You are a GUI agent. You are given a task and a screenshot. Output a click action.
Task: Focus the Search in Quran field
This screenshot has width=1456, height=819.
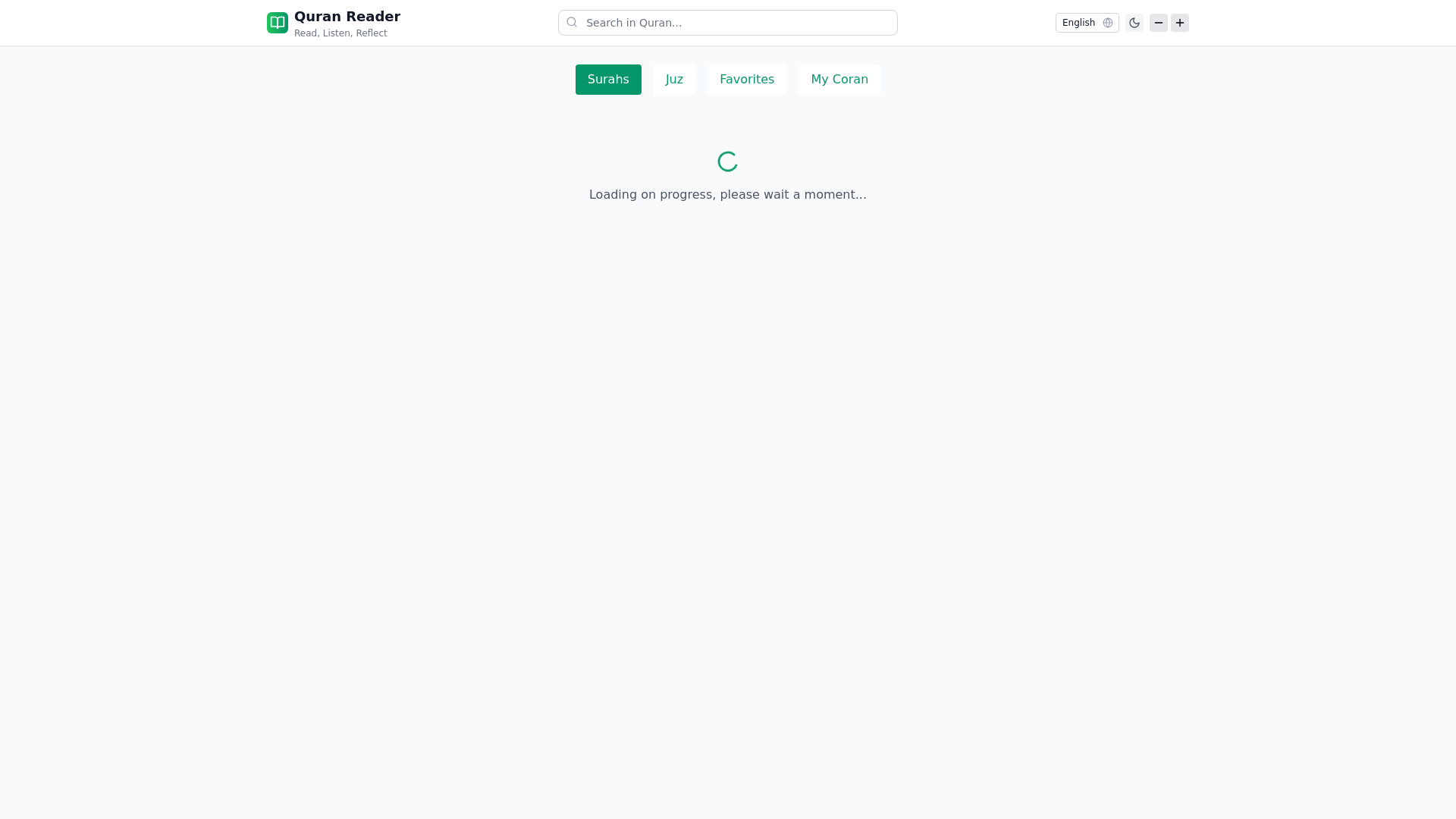(x=728, y=23)
